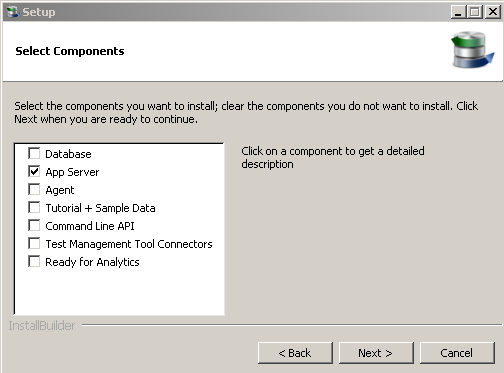Check the Command Line API box
This screenshot has height=373, width=504.
click(34, 225)
